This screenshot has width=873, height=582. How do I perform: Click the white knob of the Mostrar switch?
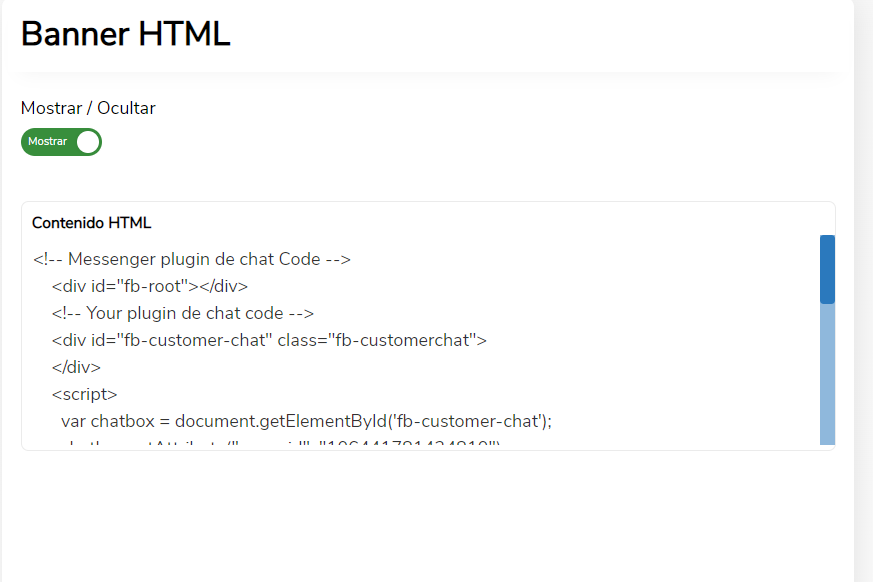(x=88, y=142)
